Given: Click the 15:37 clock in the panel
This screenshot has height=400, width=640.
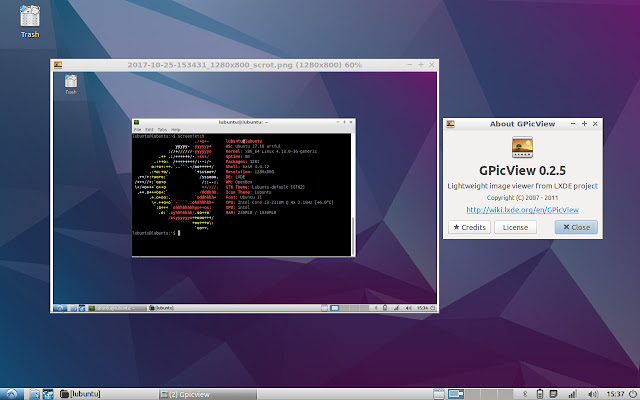Looking at the screenshot, I should (616, 394).
